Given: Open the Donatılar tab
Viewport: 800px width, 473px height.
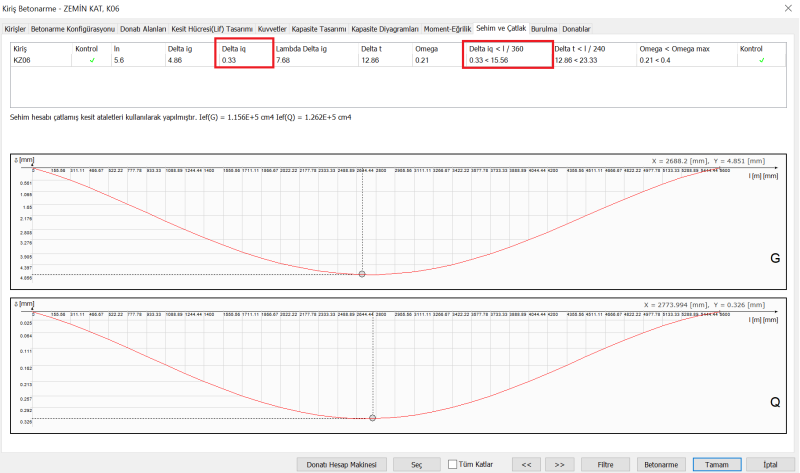Looking at the screenshot, I should [x=579, y=29].
